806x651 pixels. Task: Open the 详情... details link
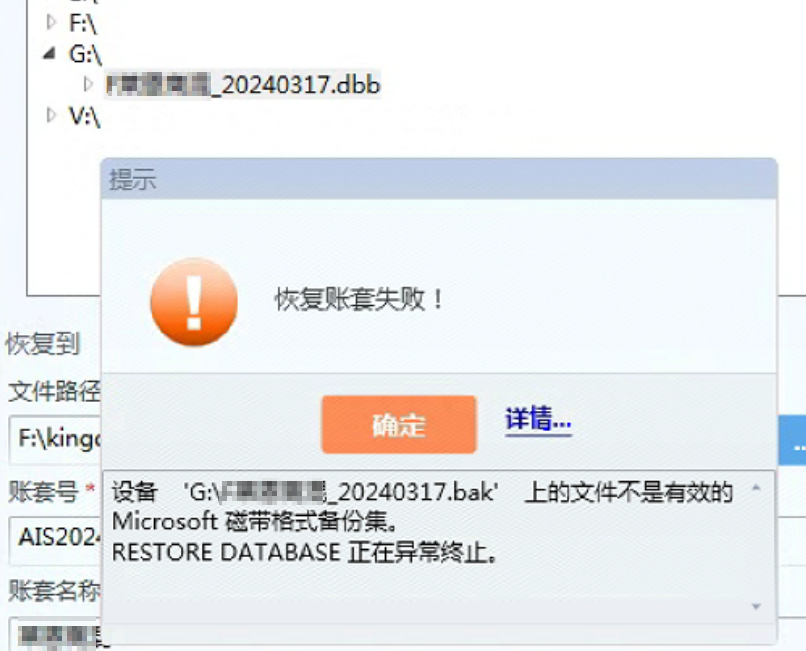pyautogui.click(x=538, y=420)
